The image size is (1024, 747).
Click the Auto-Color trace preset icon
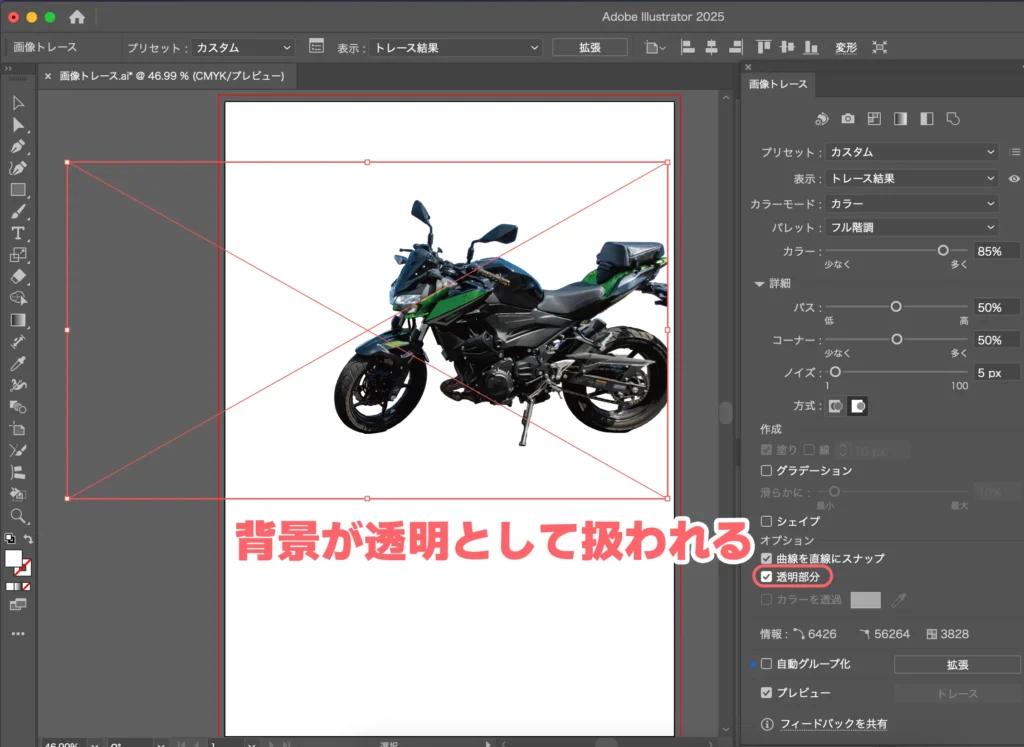(x=822, y=119)
